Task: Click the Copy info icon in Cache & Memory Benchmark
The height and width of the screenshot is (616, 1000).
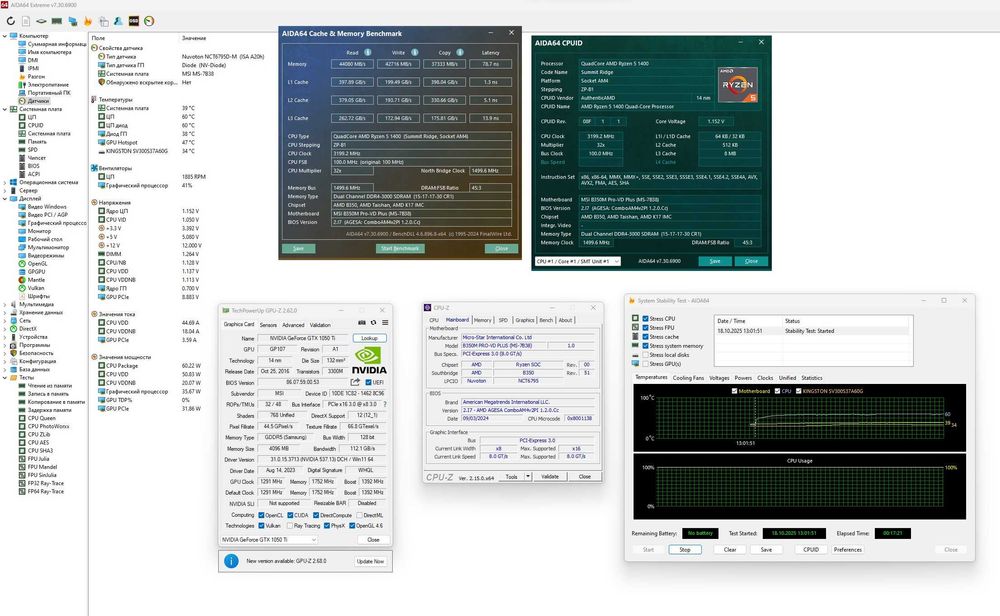Action: (460, 52)
